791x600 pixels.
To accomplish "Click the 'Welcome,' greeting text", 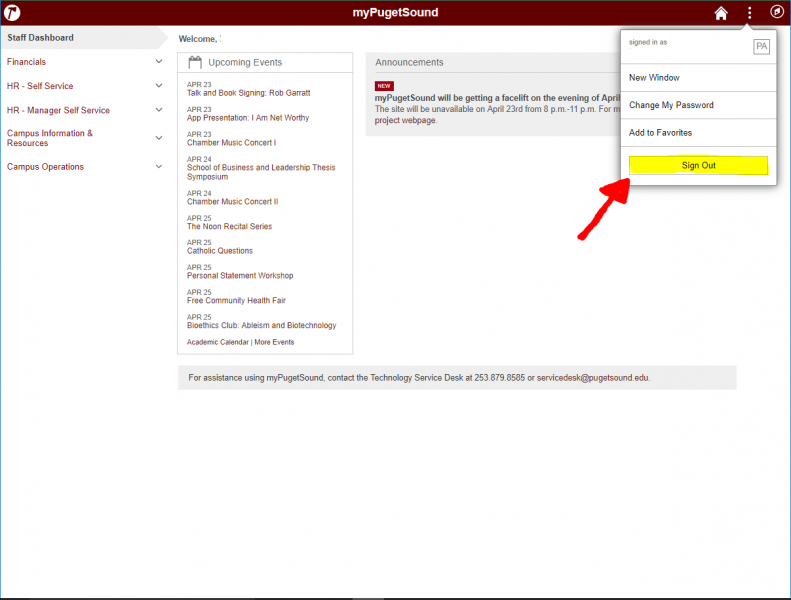I will pos(198,39).
